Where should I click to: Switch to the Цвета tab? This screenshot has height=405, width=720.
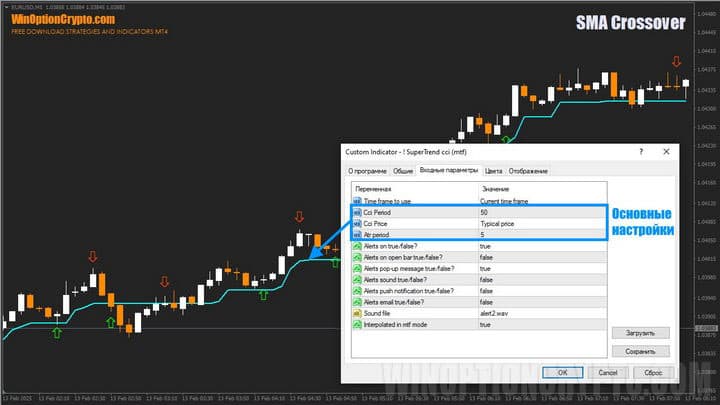click(x=494, y=171)
